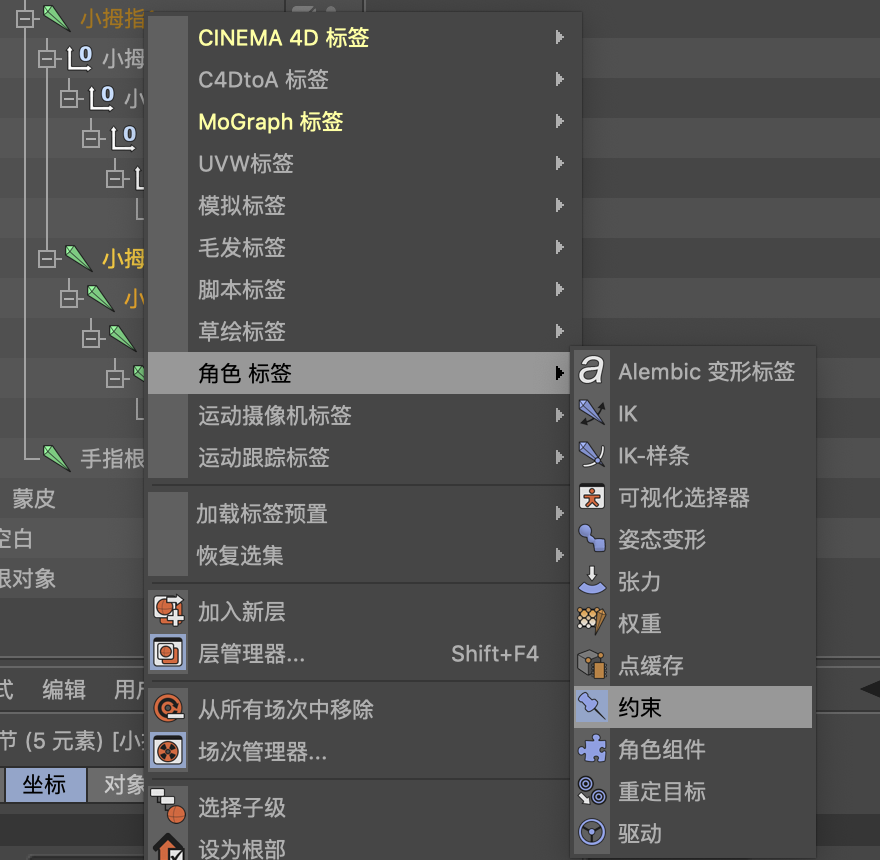The image size is (880, 860).
Task: Click the 约束 constraint pin icon
Action: [592, 707]
